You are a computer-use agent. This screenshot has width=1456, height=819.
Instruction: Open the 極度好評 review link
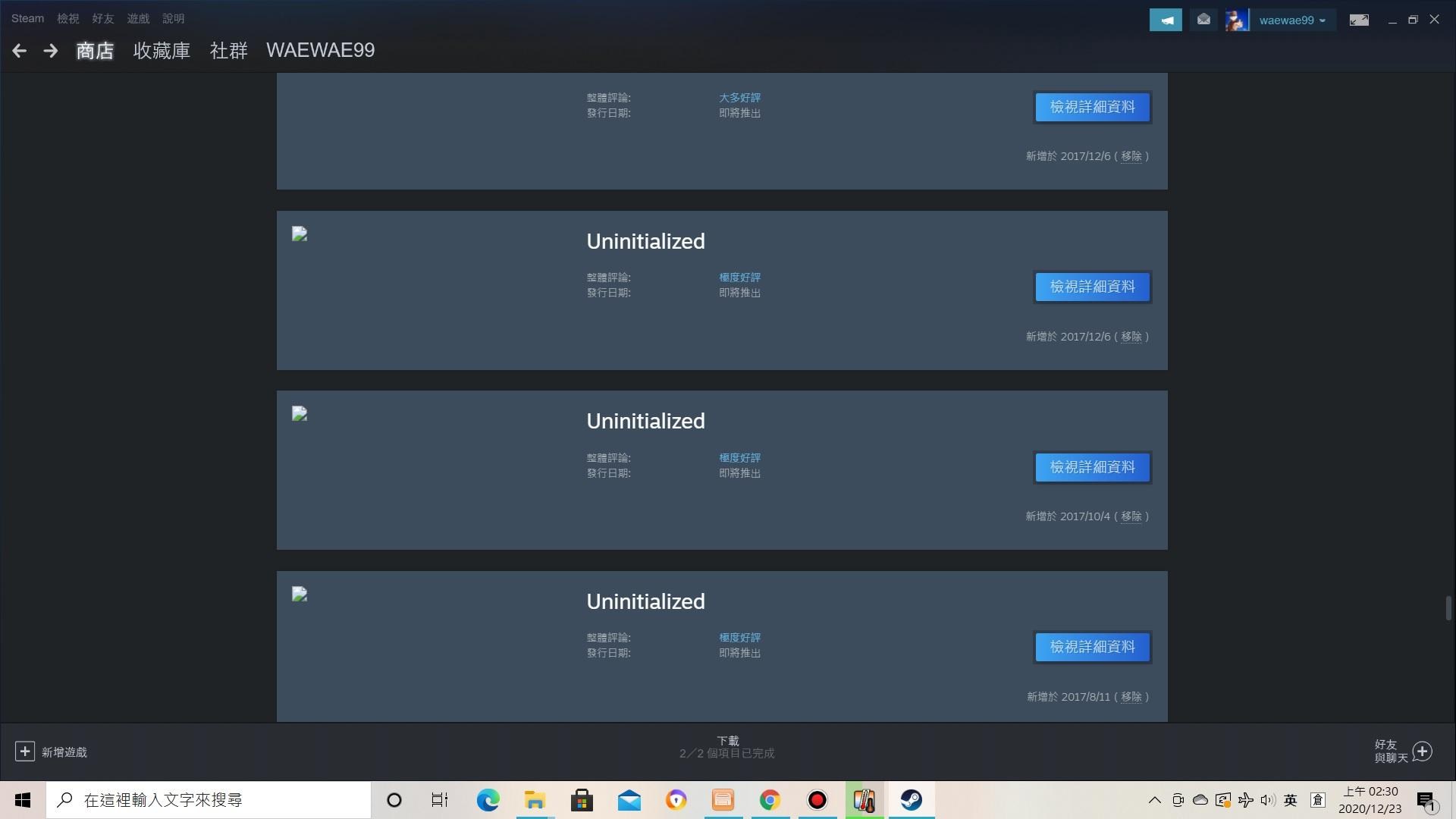pos(739,278)
